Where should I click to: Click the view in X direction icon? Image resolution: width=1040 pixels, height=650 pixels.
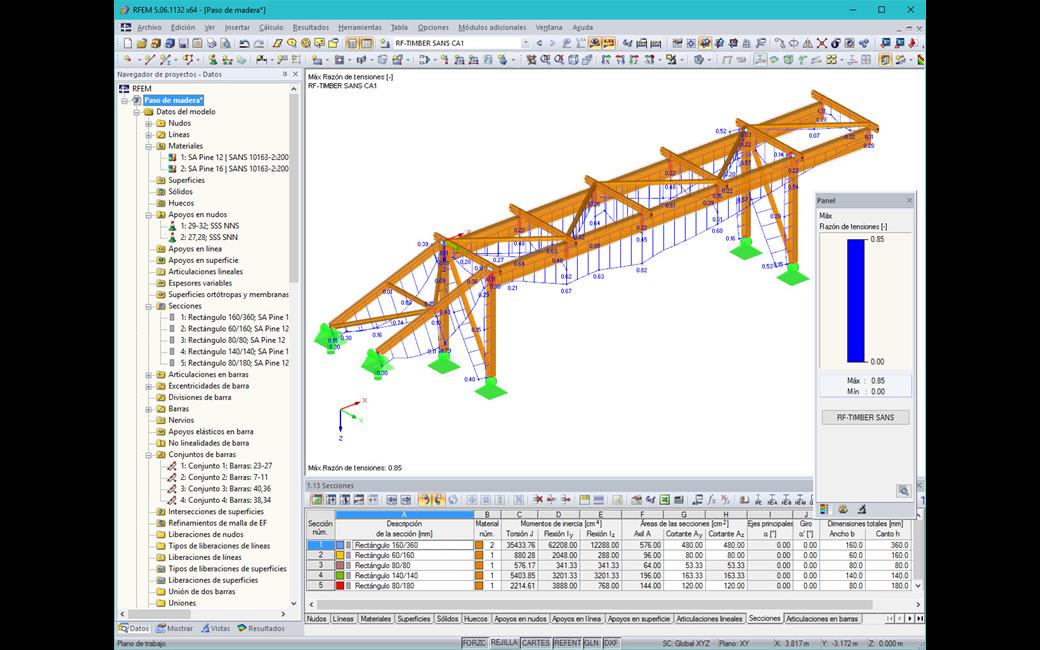605,60
